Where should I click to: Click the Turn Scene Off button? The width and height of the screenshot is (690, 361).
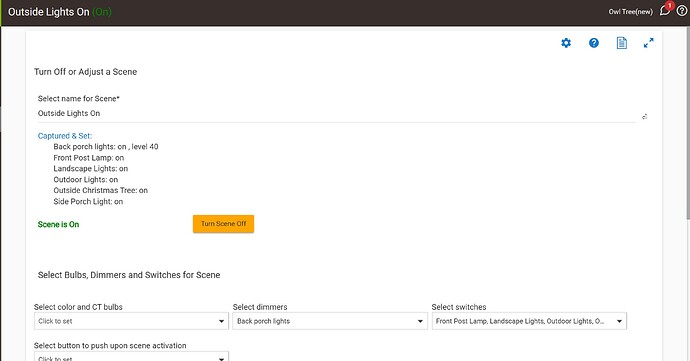click(223, 224)
